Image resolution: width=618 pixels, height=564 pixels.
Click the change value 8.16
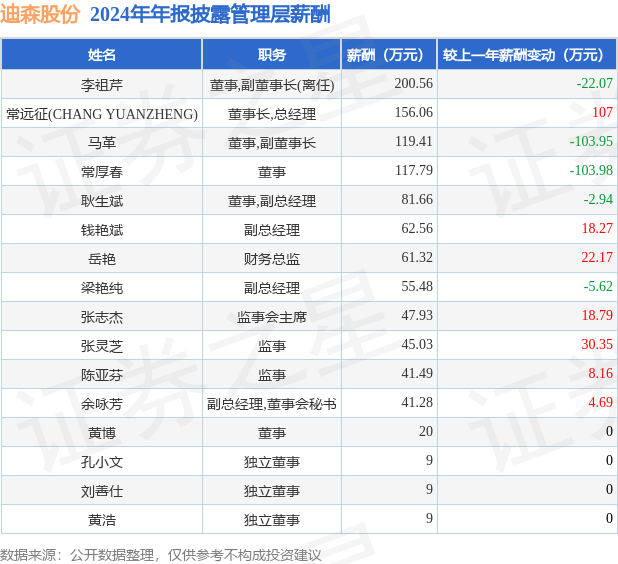tap(601, 373)
